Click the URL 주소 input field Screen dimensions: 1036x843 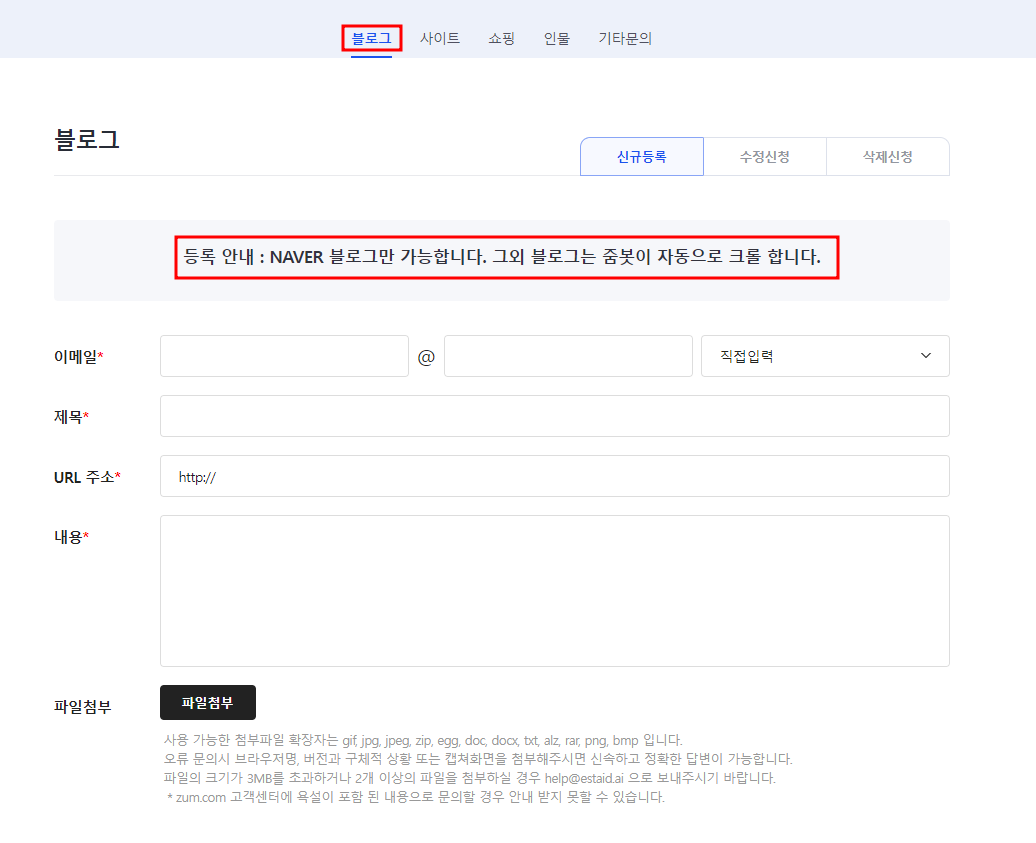pos(555,476)
